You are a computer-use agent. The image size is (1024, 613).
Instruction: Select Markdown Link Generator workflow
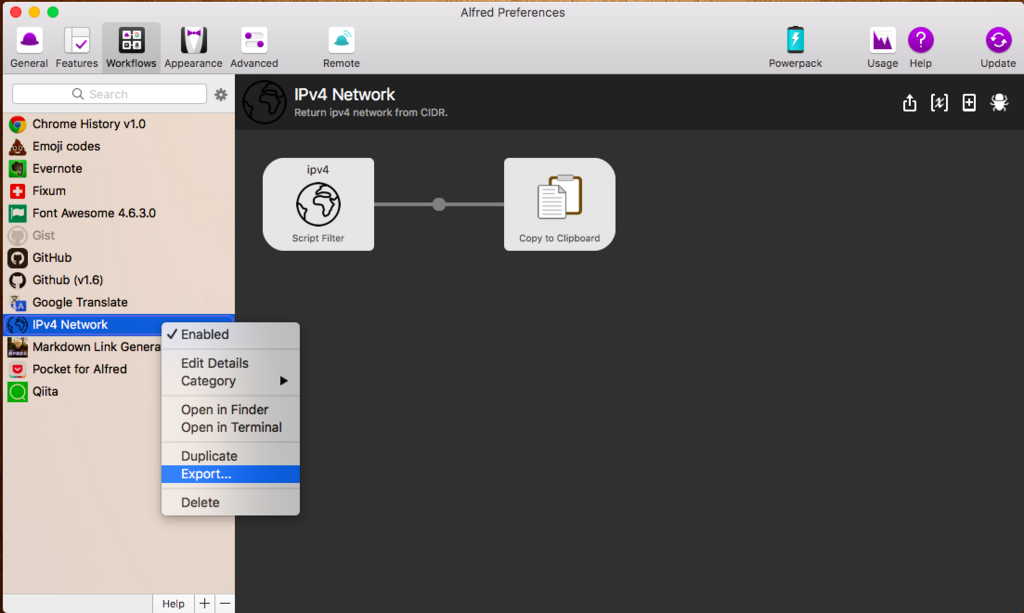point(84,347)
